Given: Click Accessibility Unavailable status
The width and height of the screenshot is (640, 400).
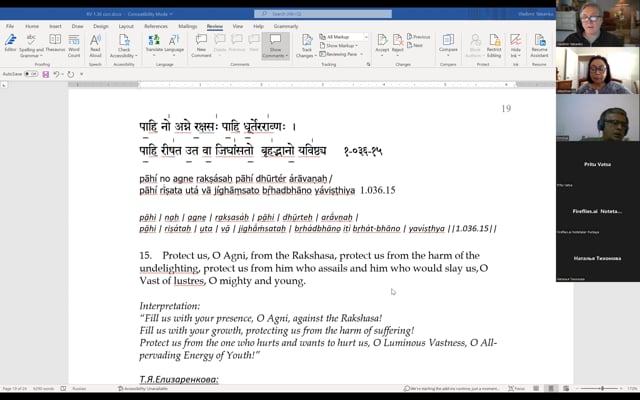Looking at the screenshot, I should 143,389.
